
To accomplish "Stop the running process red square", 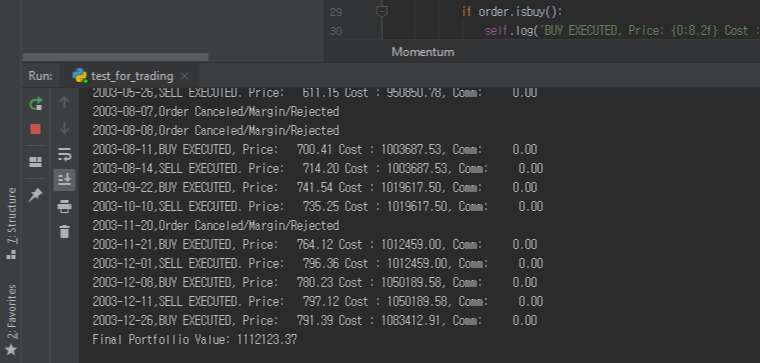I will [x=35, y=129].
